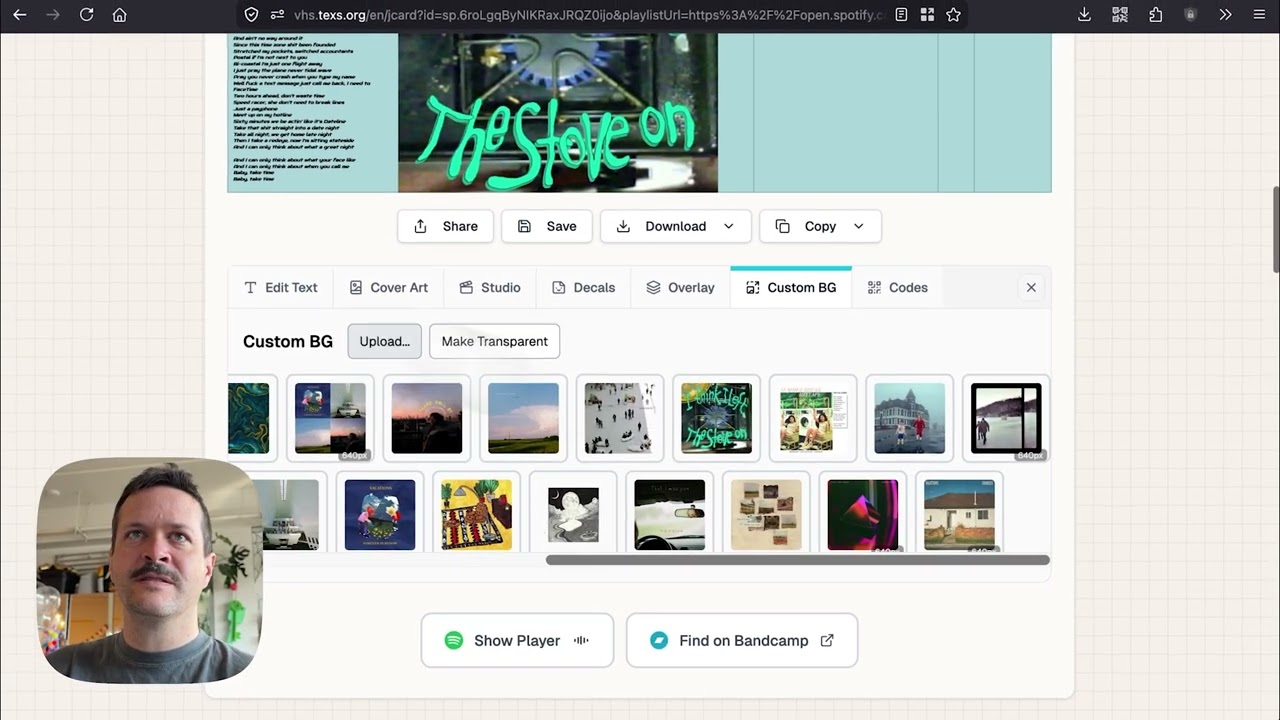Choose the sunset silhouette background thumbnail
Screen dimensions: 1280x720
(x=427, y=418)
